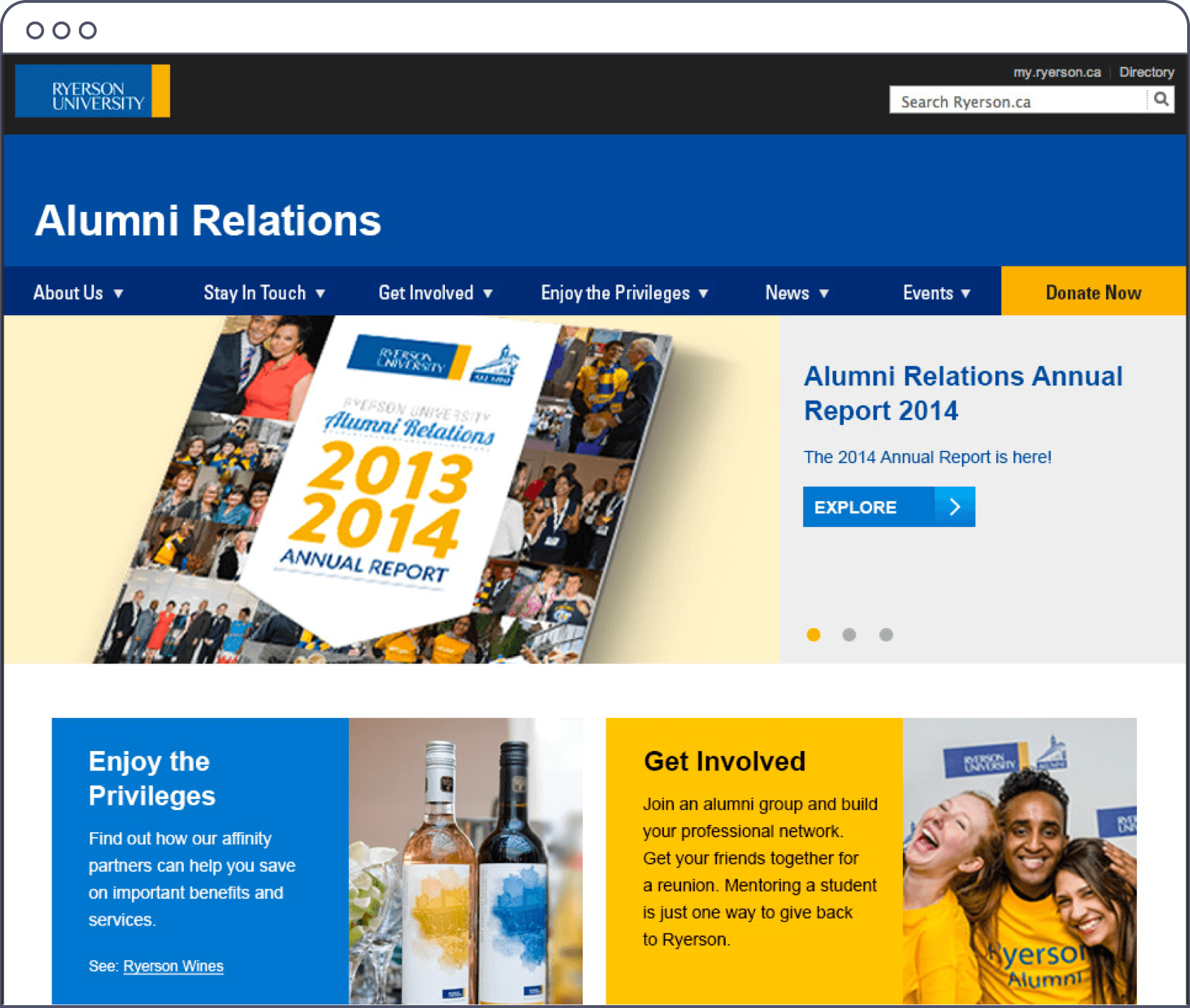The height and width of the screenshot is (1008, 1190).
Task: Click the Enjoy the Privileges card heading
Action: 151,778
